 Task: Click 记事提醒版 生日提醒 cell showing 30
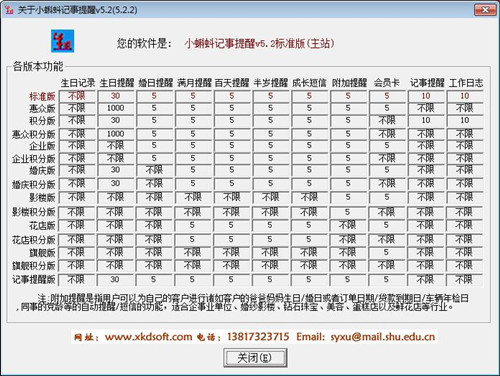pos(115,279)
